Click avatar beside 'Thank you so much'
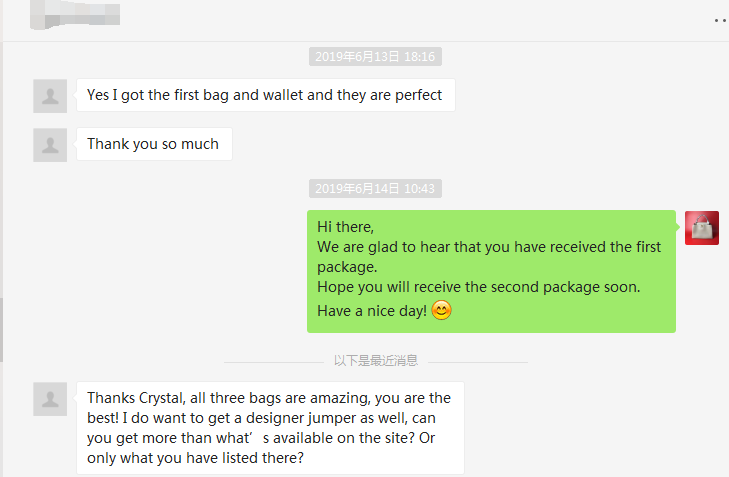Screen dimensions: 729x477 [x=50, y=144]
